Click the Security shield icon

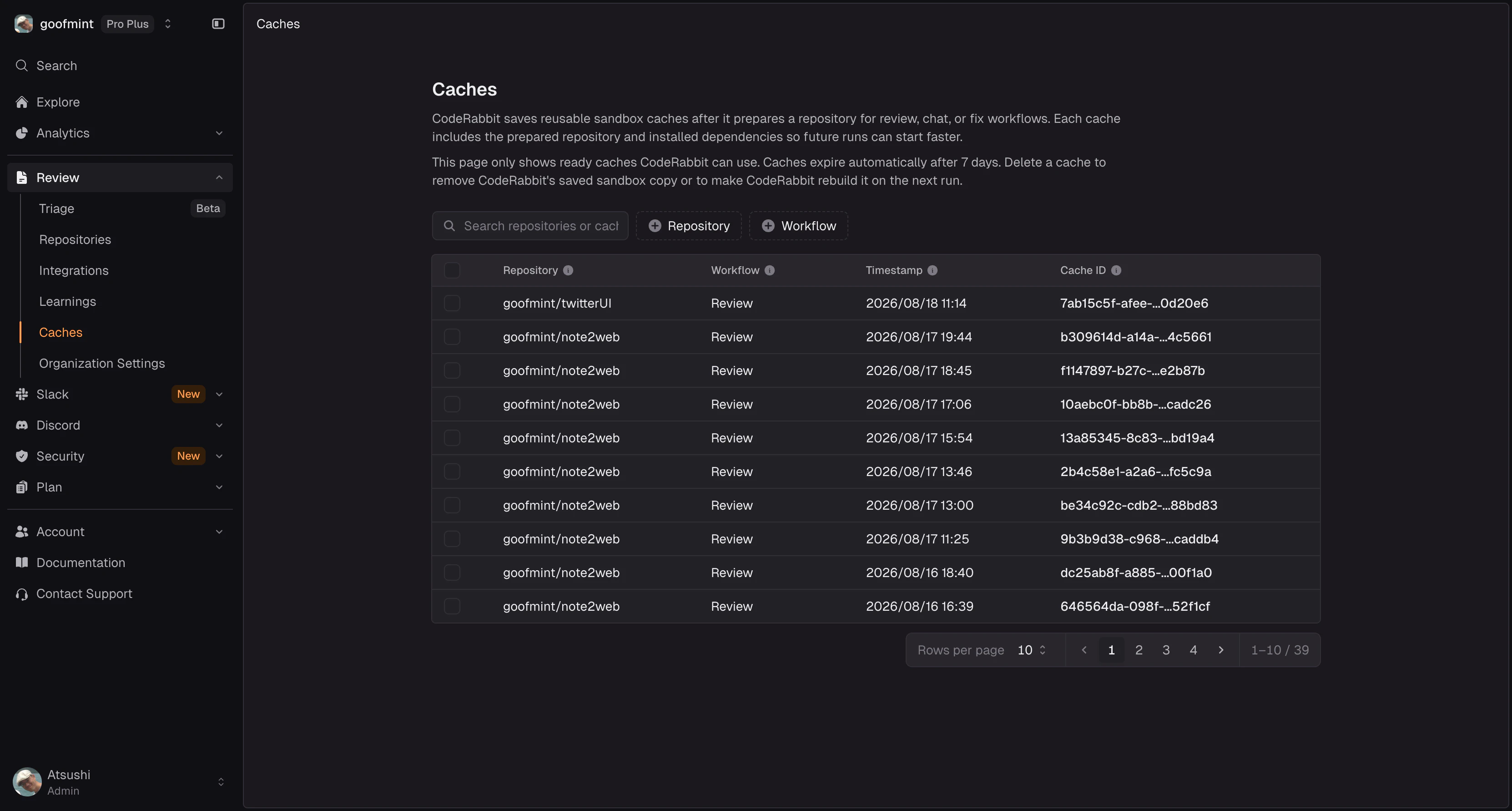22,456
